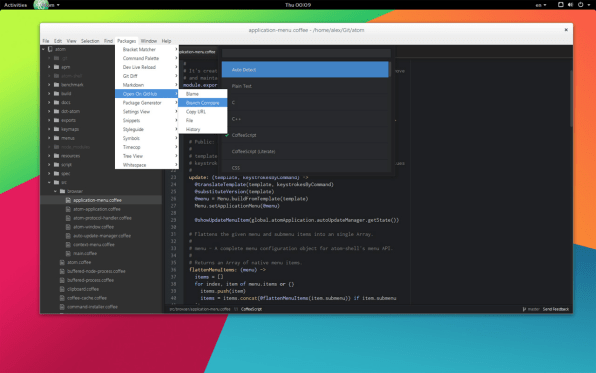Click the file icon beside atom-application.coffee

(68, 209)
